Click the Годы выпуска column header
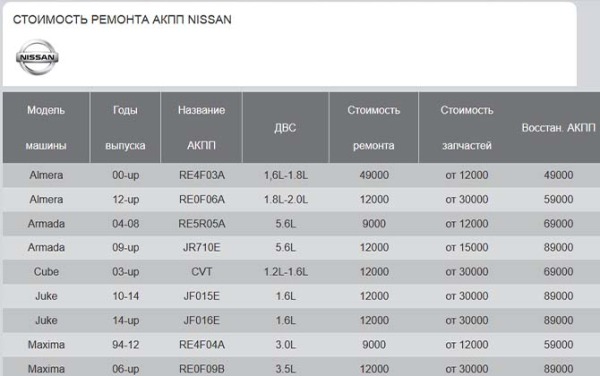 [x=125, y=127]
